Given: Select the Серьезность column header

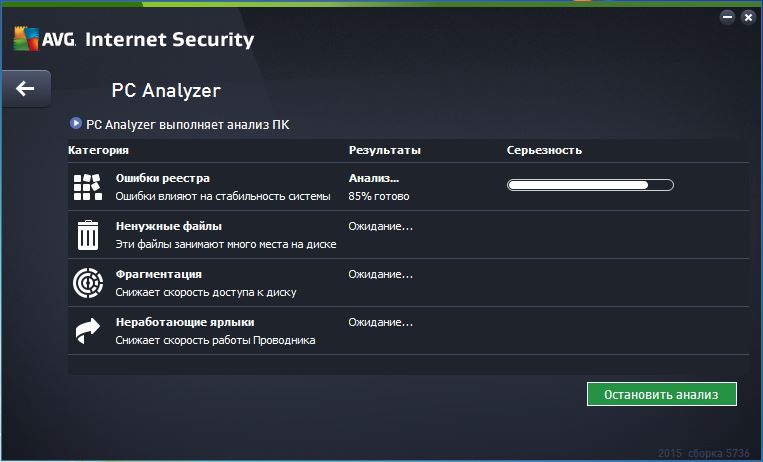Looking at the screenshot, I should pos(544,150).
